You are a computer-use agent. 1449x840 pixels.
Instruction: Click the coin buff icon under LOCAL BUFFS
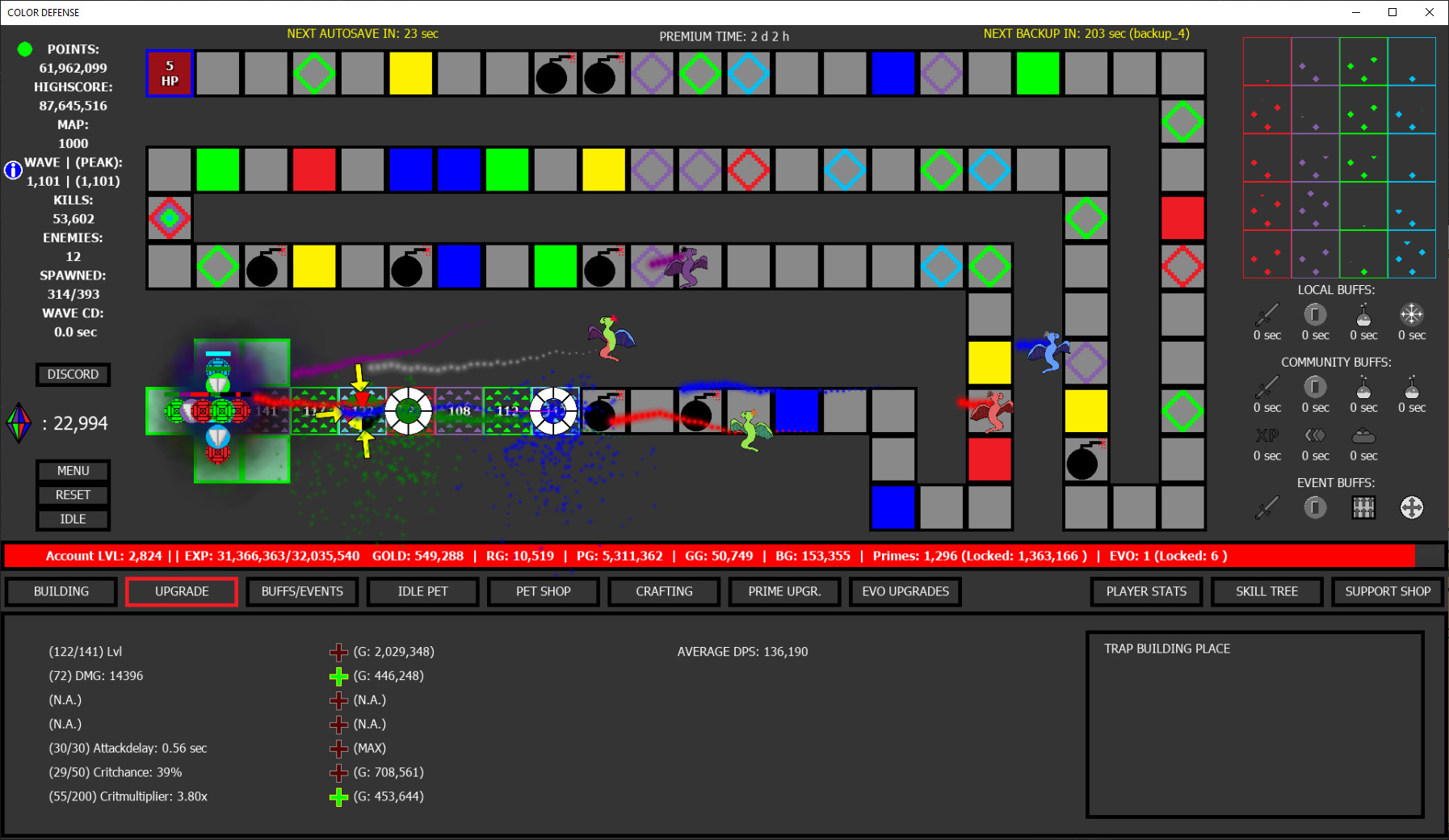[1315, 315]
